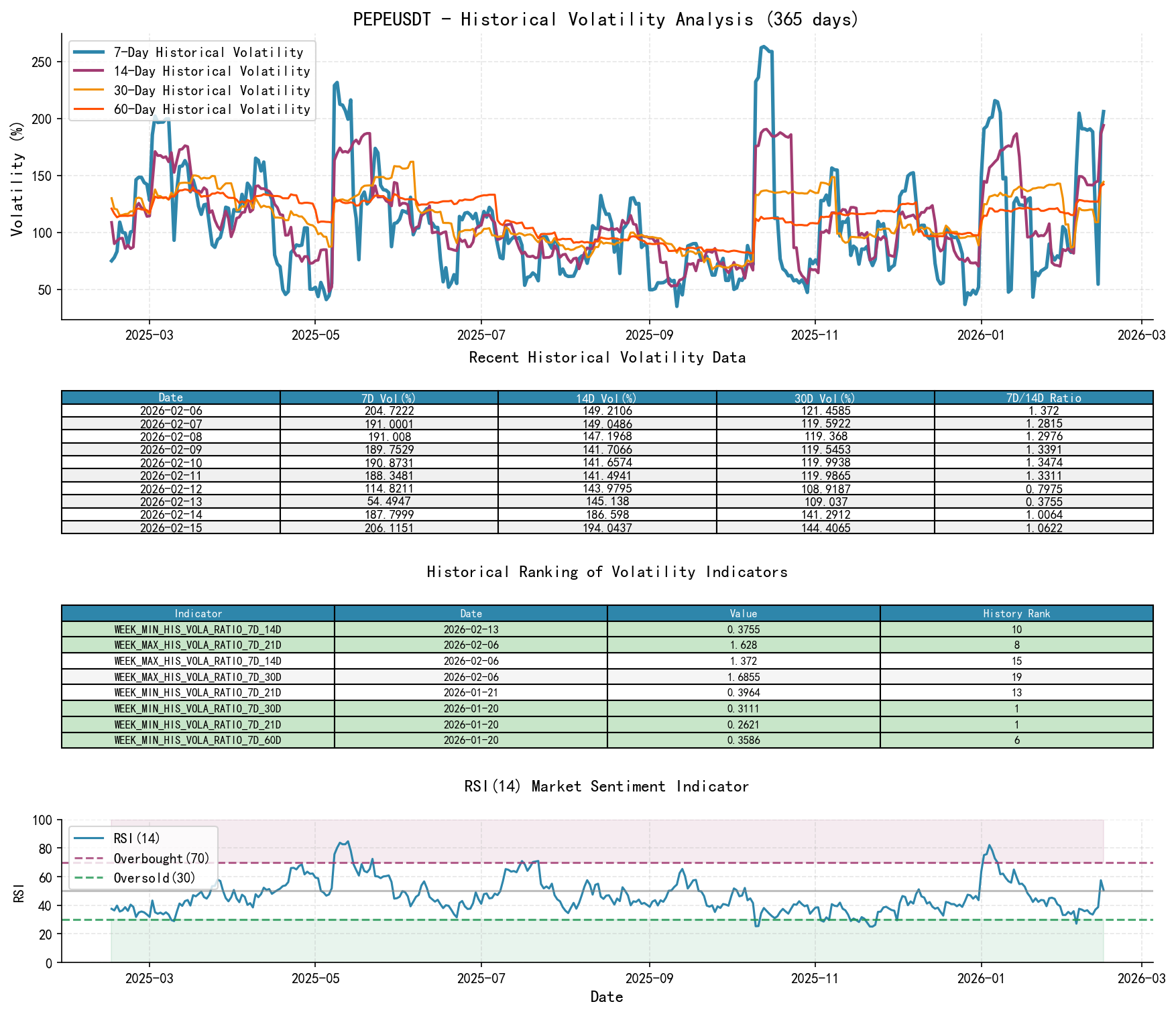Click the chart title PEPEUSDT Historical Volatility Analysis
The width and height of the screenshot is (1176, 1014).
pos(605,19)
